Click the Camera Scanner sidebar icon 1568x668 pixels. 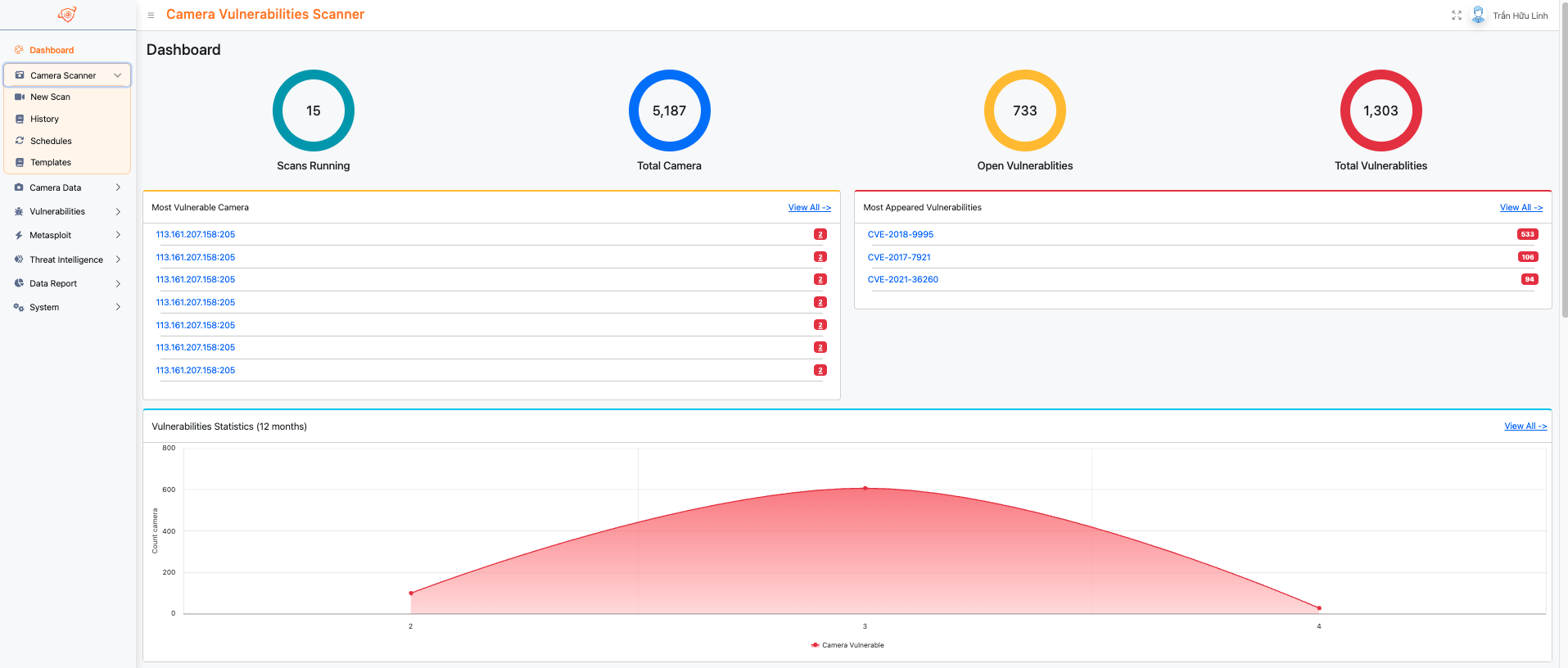click(20, 75)
